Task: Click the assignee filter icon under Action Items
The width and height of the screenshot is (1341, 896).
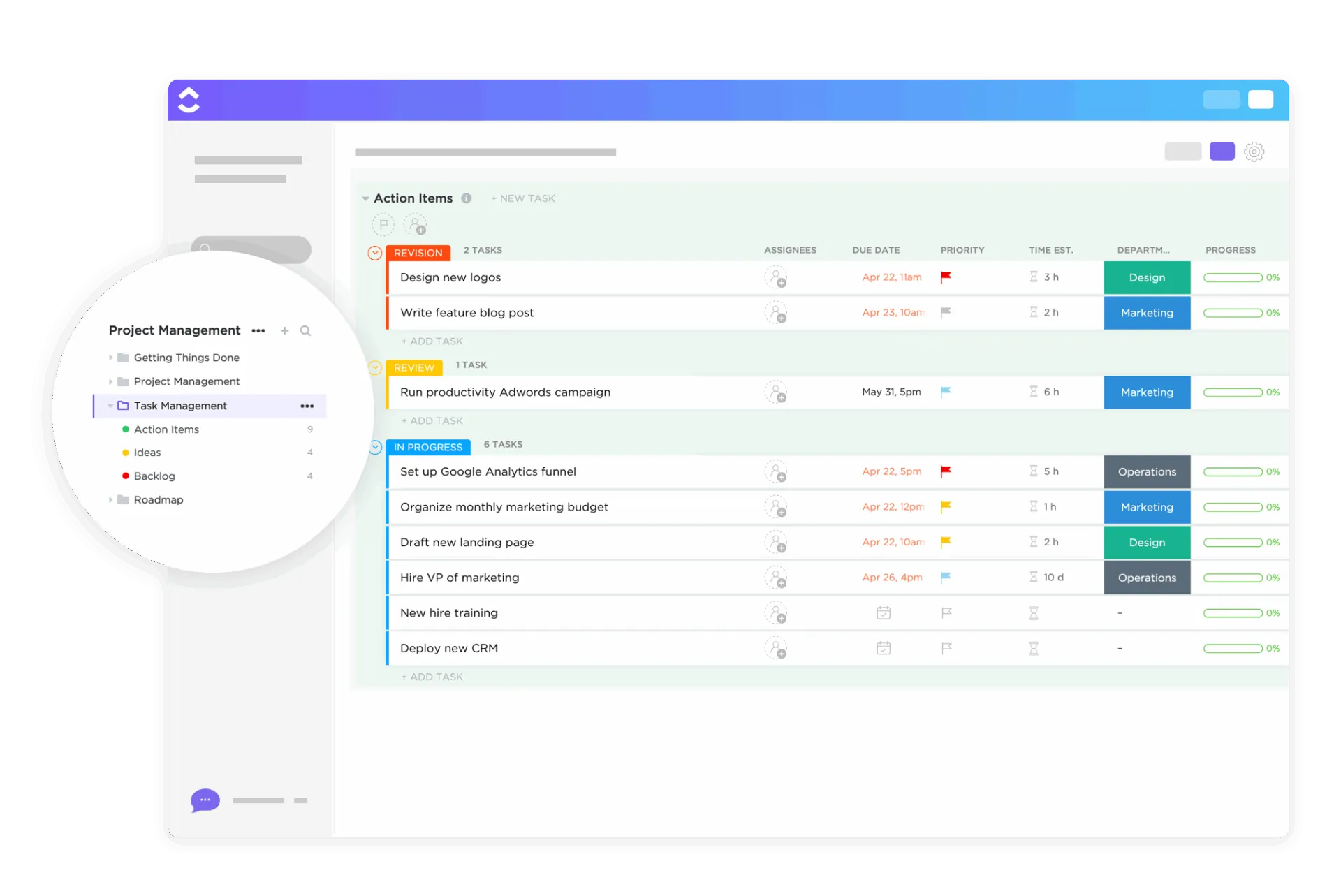Action: click(x=416, y=225)
